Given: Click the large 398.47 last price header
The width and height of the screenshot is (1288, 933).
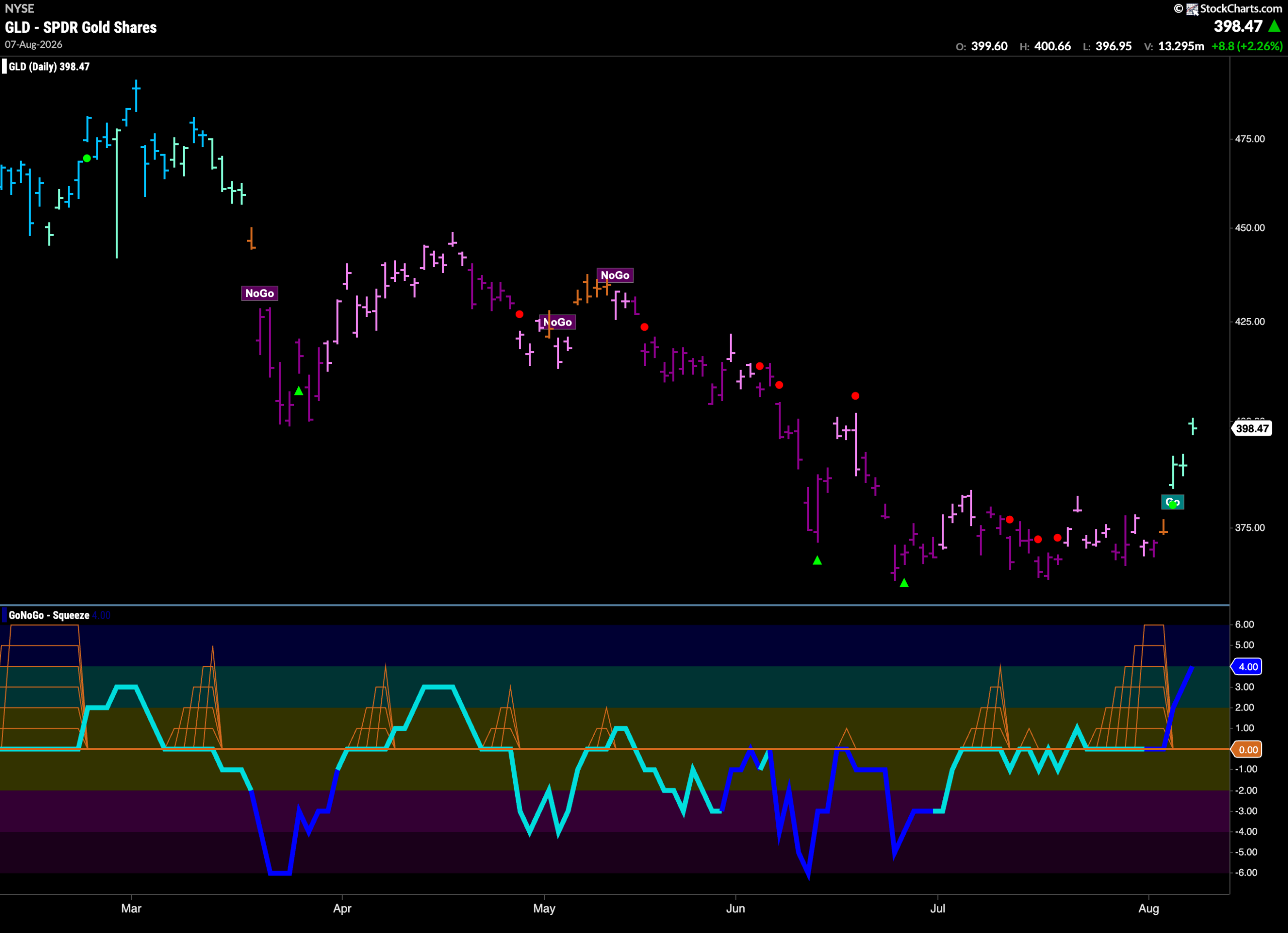Looking at the screenshot, I should point(1238,26).
